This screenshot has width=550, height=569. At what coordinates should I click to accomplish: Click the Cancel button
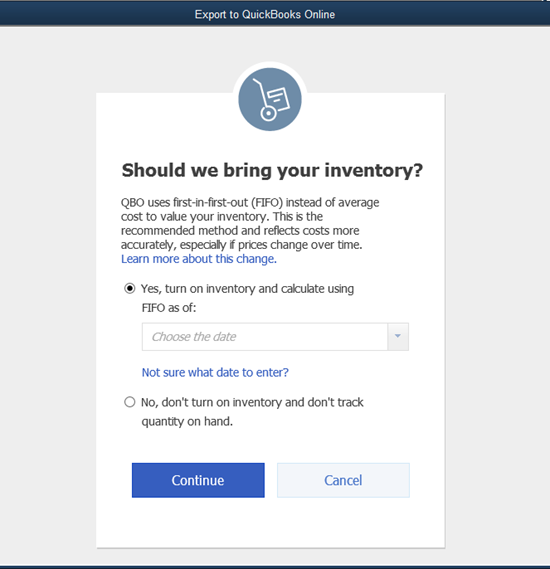343,480
